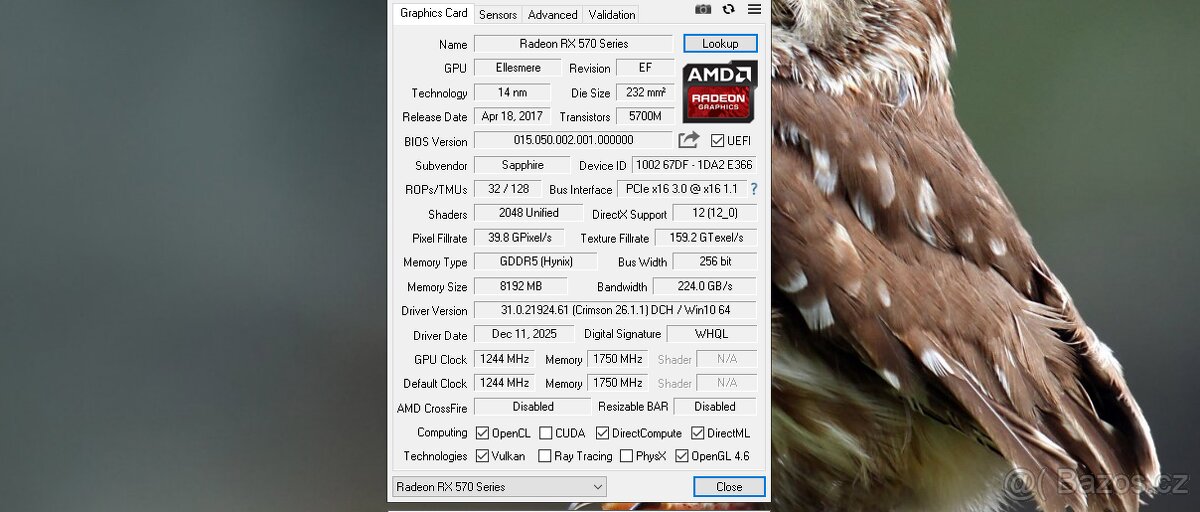Click the Default Clock row Shader N/A value

[726, 383]
